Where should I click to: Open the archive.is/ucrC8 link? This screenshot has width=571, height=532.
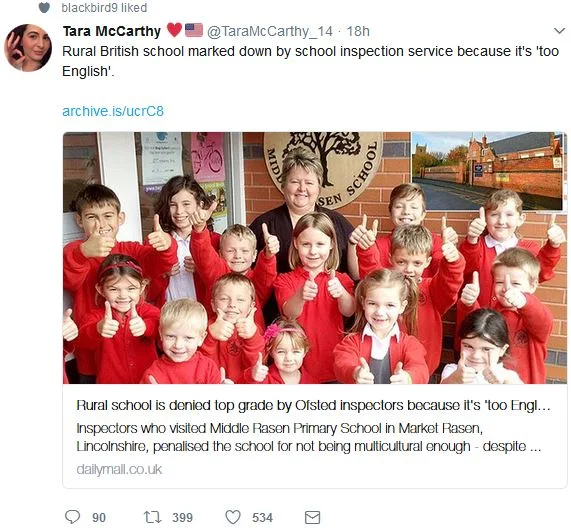click(x=113, y=111)
